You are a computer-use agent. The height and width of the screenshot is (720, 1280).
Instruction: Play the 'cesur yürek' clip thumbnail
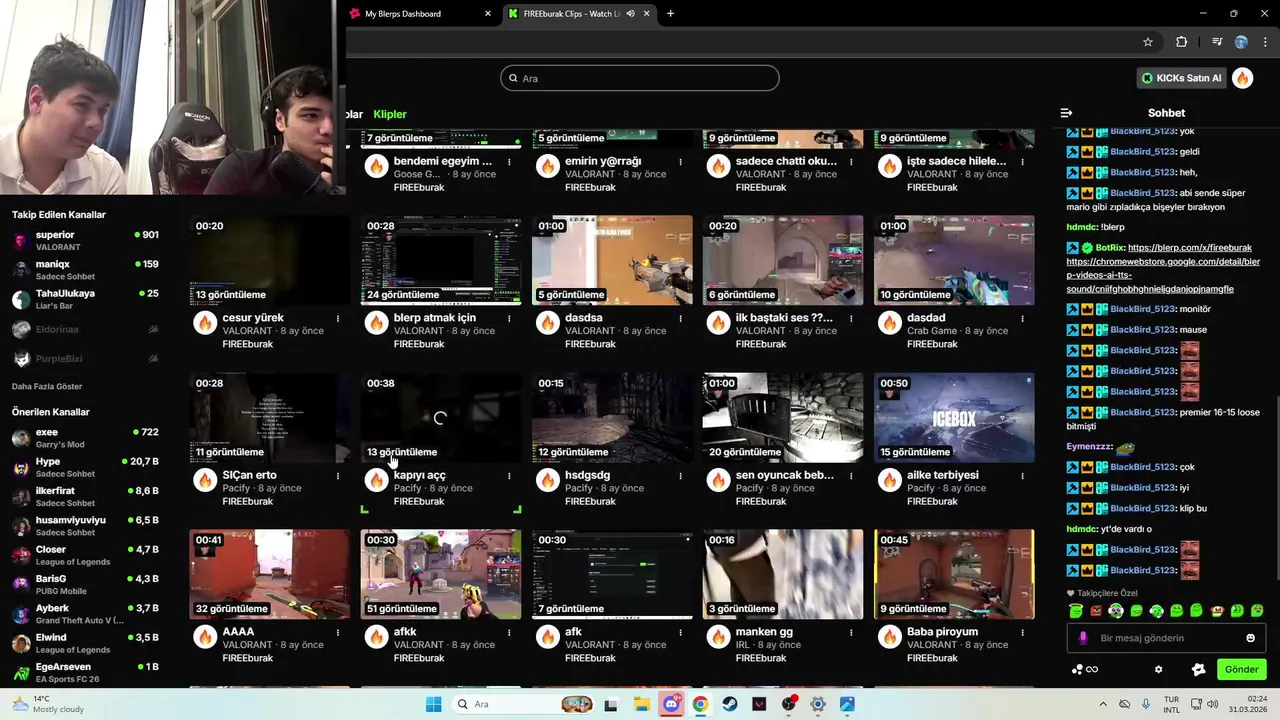click(269, 260)
